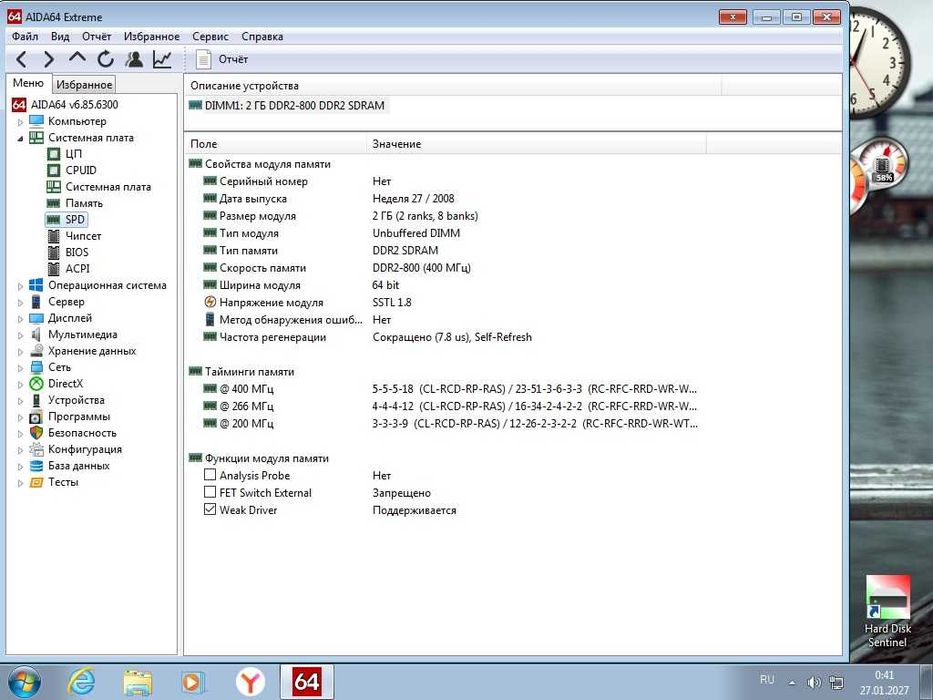Select Системная плата child item under motherboard
This screenshot has height=700, width=933.
pos(108,187)
